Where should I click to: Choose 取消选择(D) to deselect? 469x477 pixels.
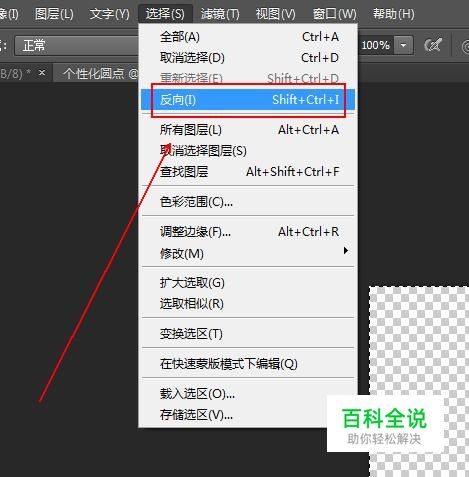tap(248, 58)
